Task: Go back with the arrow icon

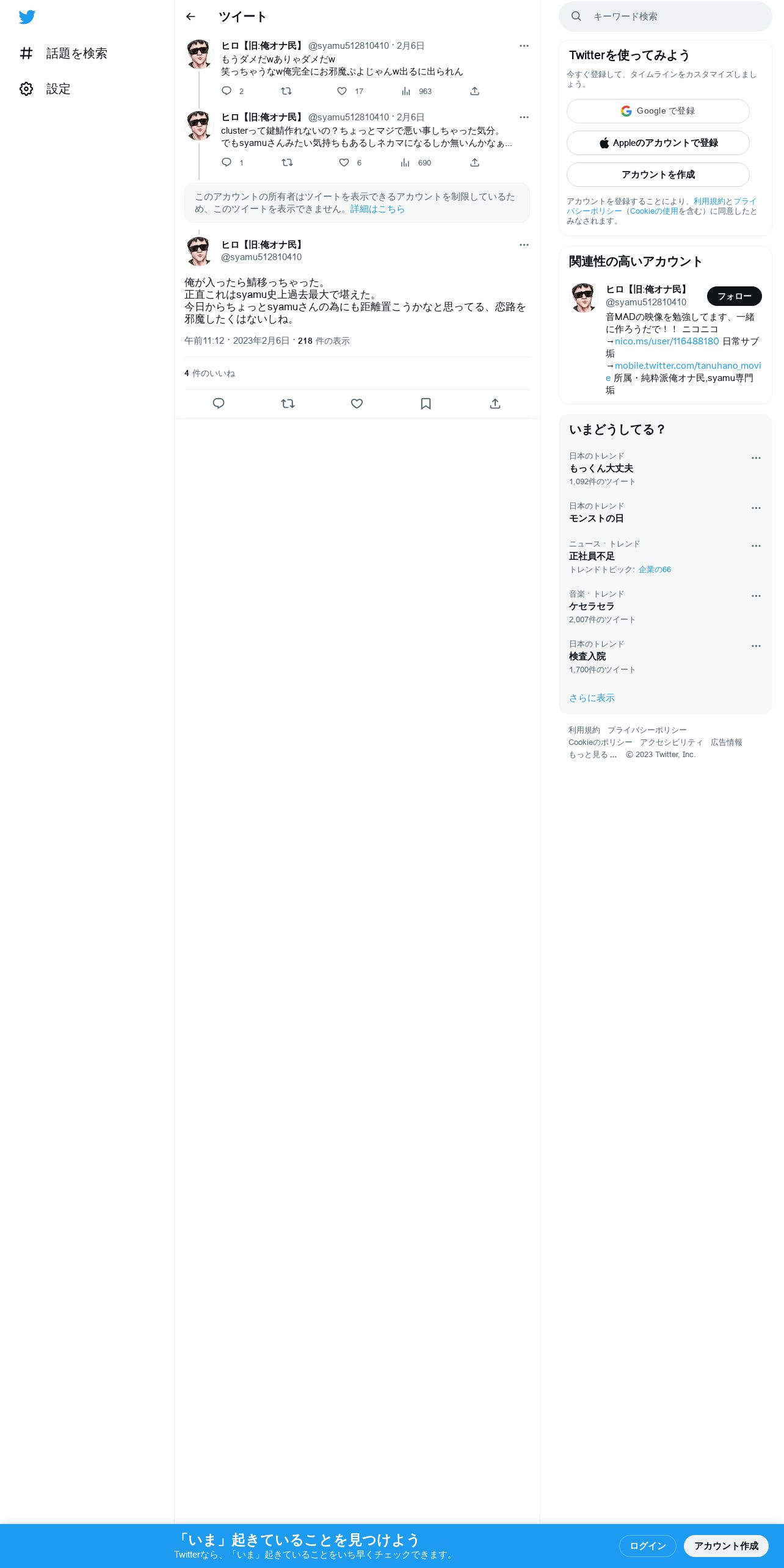Action: coord(191,16)
